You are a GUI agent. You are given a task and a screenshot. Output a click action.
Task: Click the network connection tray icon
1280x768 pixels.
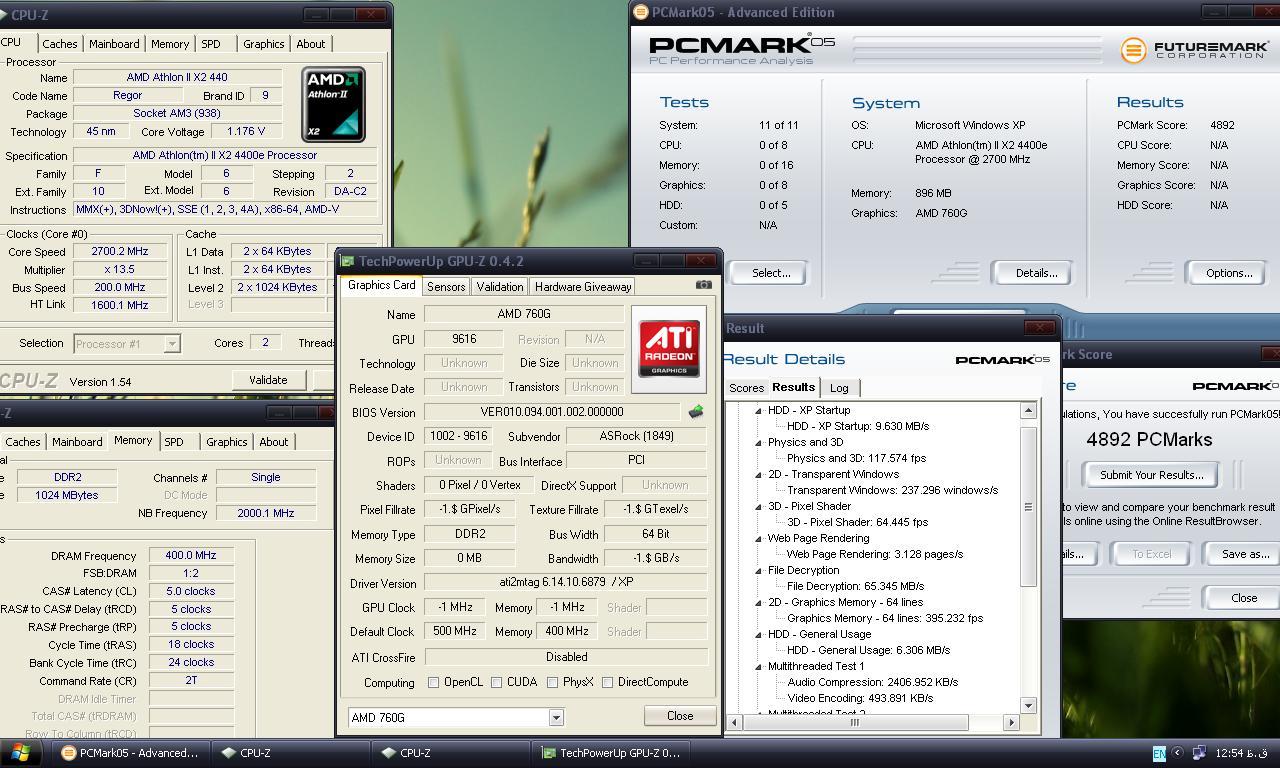[x=1199, y=753]
